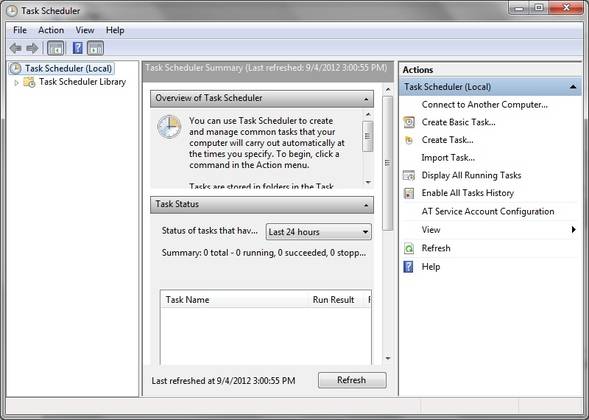Click the Summary: 0 total text
589x420 pixels.
tap(264, 253)
